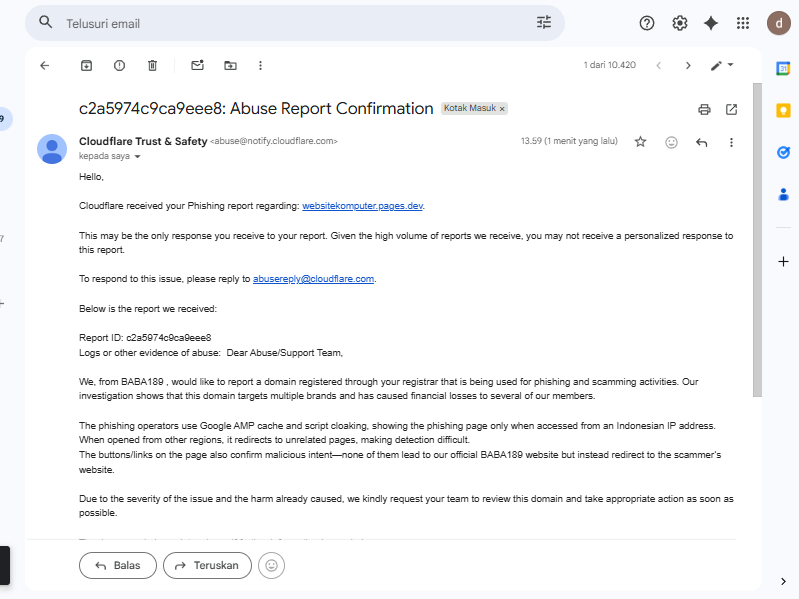Image resolution: width=799 pixels, height=599 pixels.
Task: Open Gemini sparkle assistant
Action: click(x=711, y=23)
